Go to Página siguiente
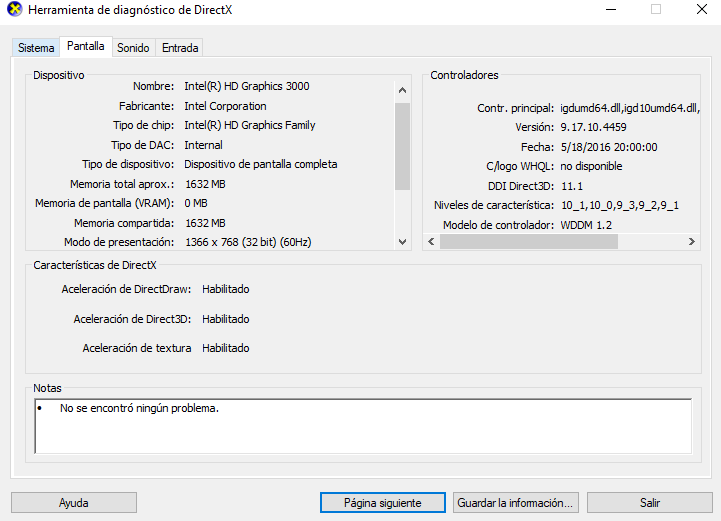The image size is (721, 521). pos(383,503)
